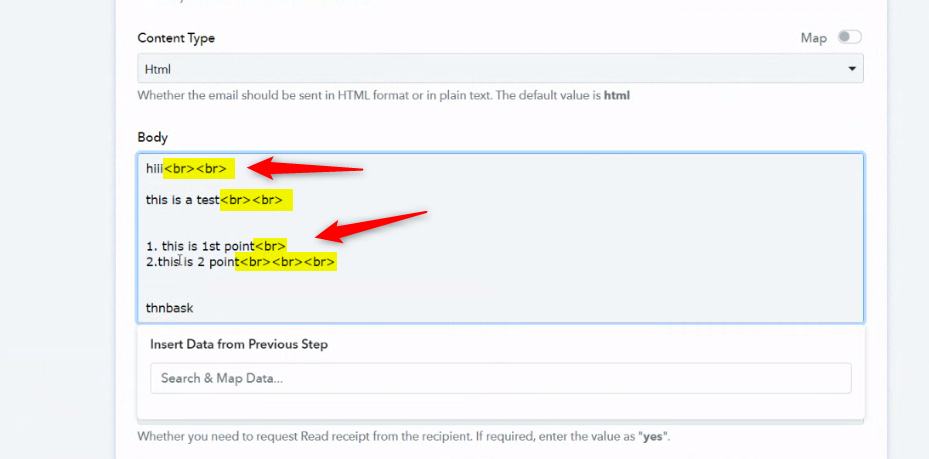Click the lower red arrow pointing at 1st point
Screen dimensions: 929x459
[x=371, y=226]
